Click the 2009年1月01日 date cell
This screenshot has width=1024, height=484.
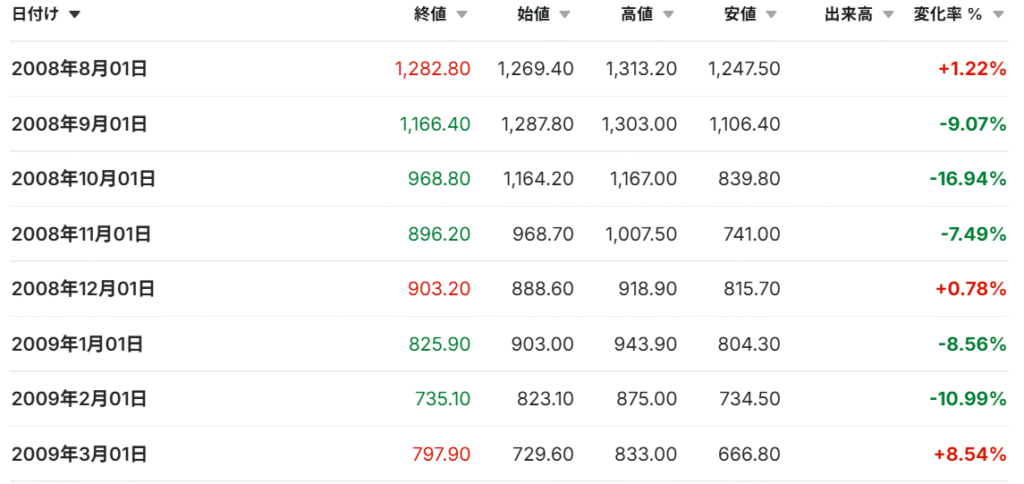[77, 344]
